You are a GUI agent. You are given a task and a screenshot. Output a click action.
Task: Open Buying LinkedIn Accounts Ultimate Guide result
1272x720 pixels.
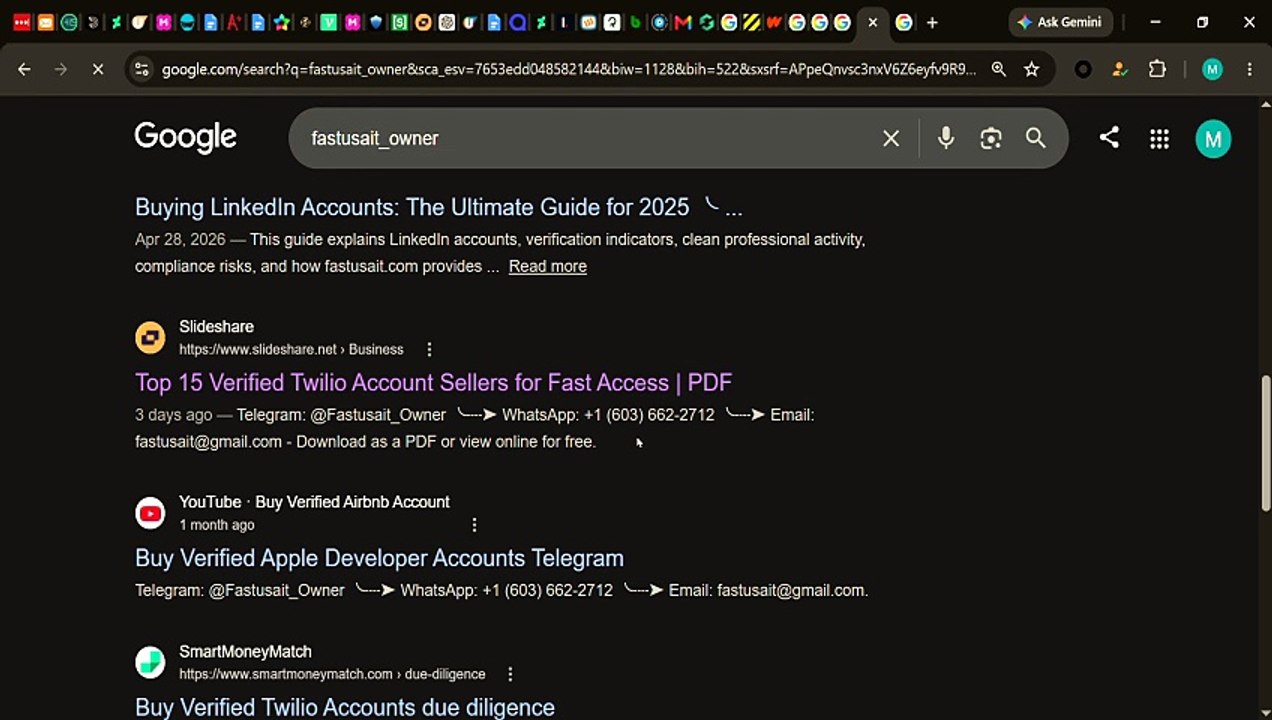(x=438, y=207)
